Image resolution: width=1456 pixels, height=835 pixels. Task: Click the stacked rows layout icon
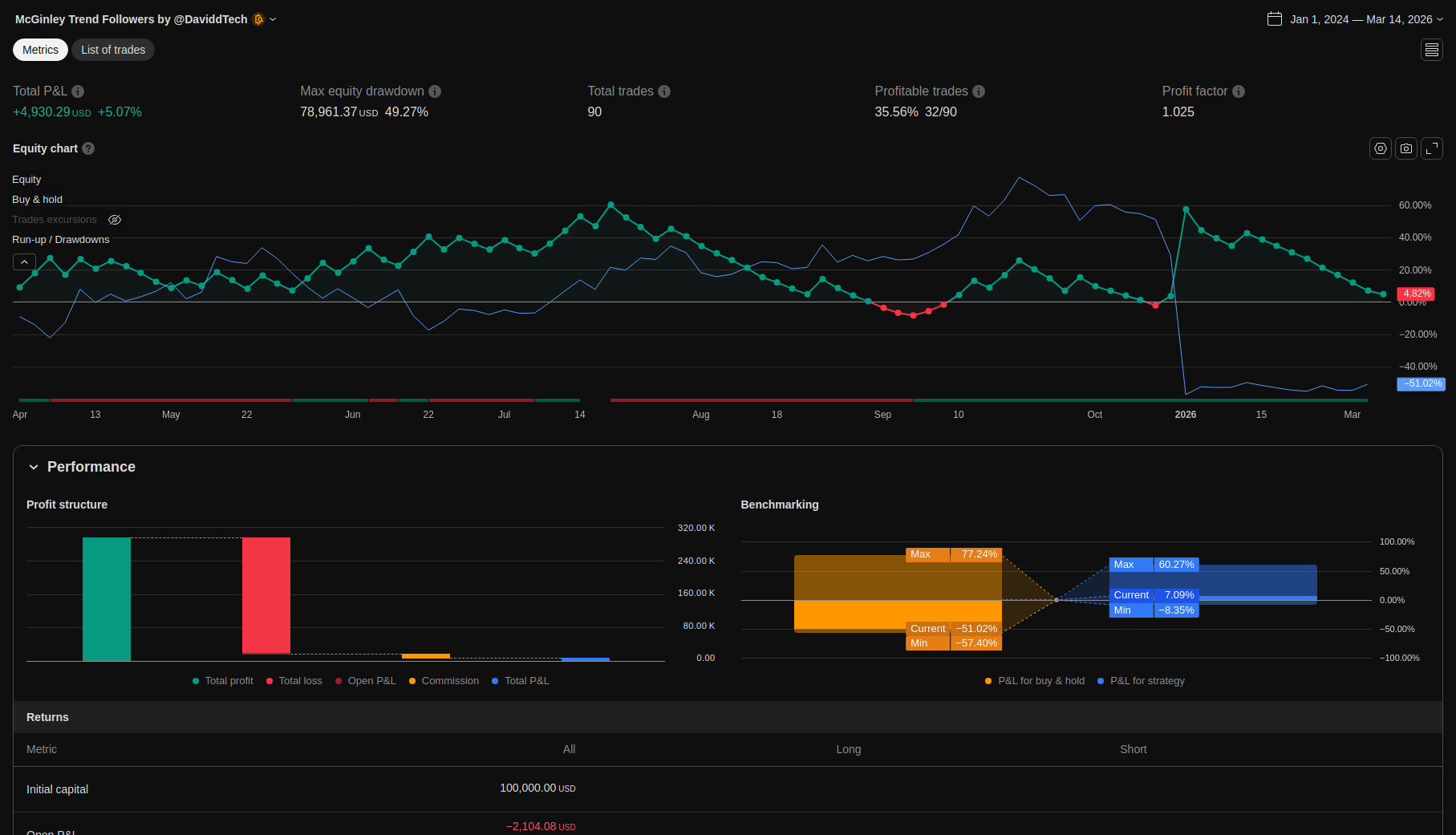click(1431, 50)
